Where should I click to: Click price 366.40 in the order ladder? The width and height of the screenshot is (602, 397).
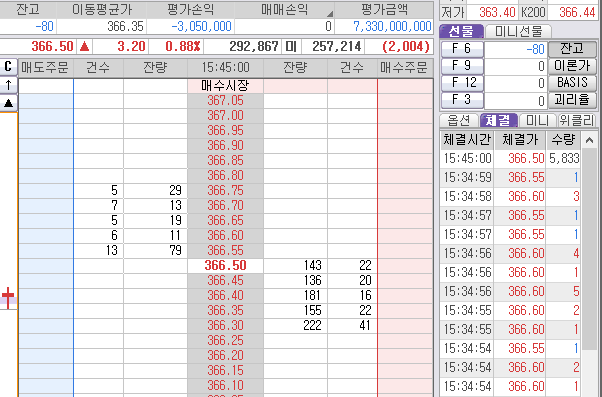point(225,295)
